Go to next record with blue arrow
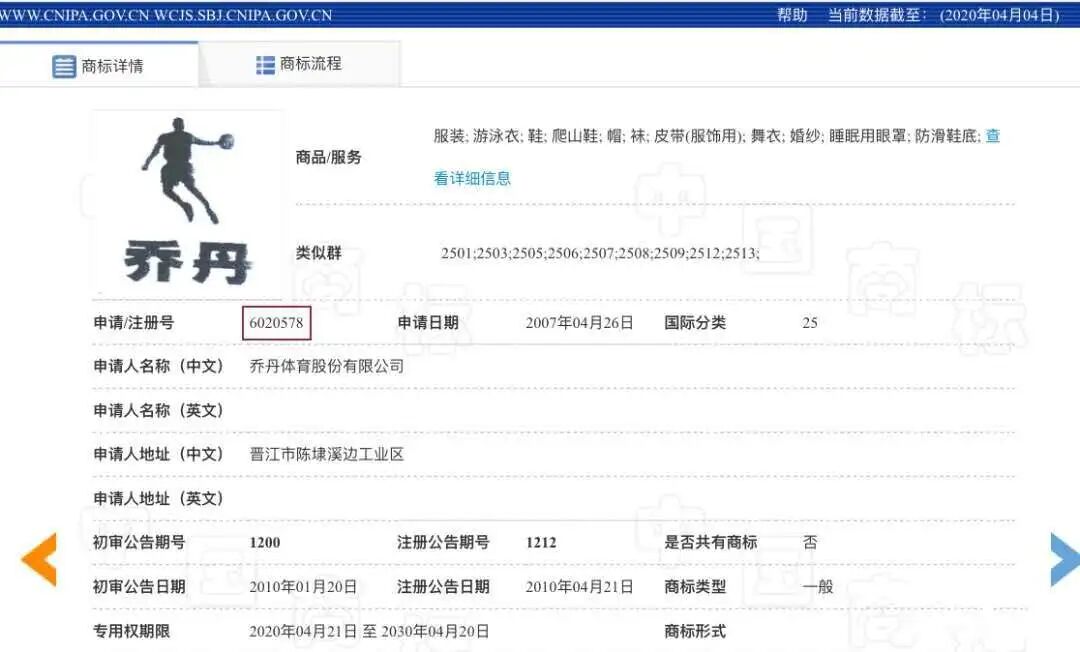 coord(1065,559)
